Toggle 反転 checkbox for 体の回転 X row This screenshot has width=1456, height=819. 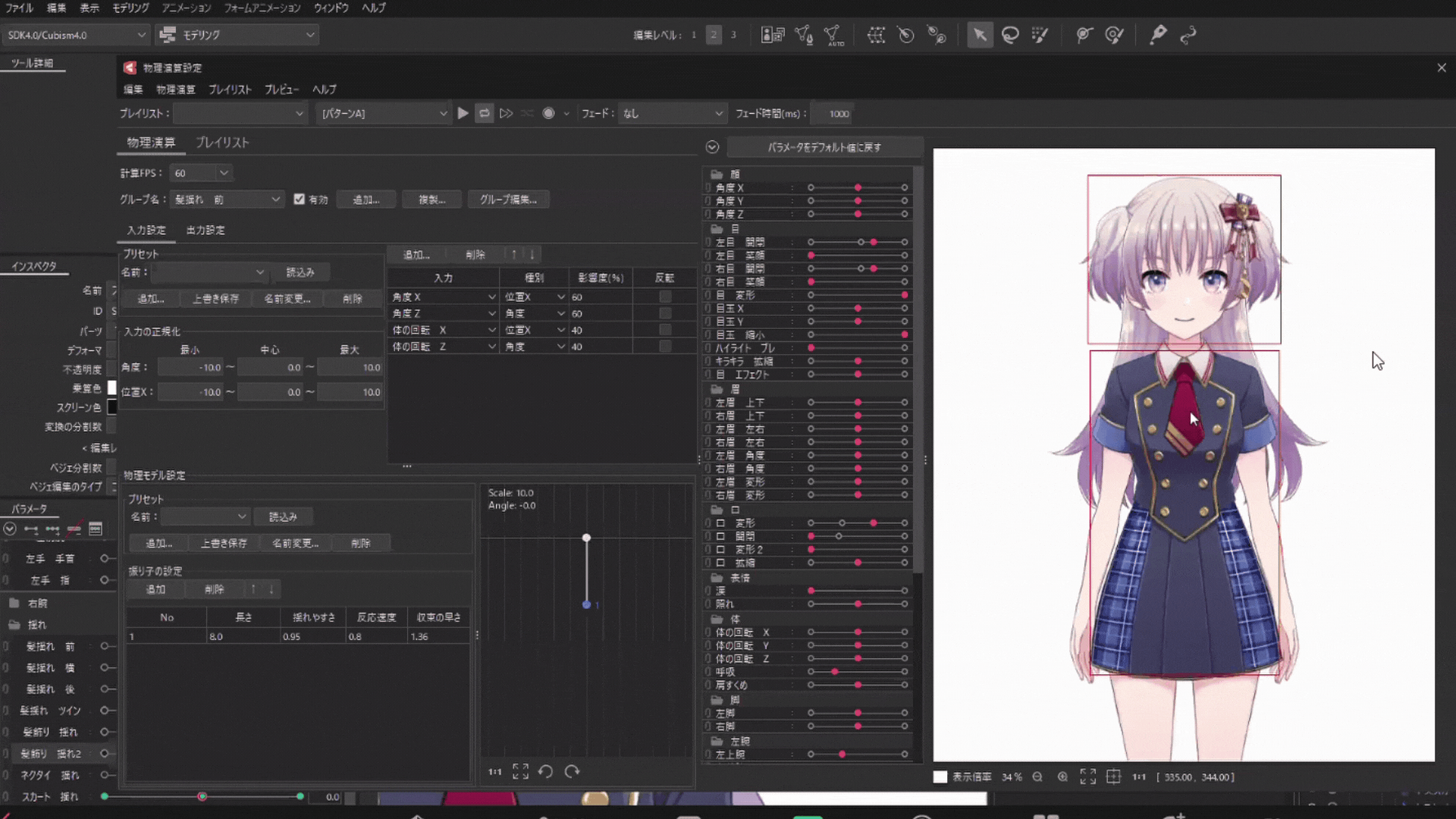(665, 330)
